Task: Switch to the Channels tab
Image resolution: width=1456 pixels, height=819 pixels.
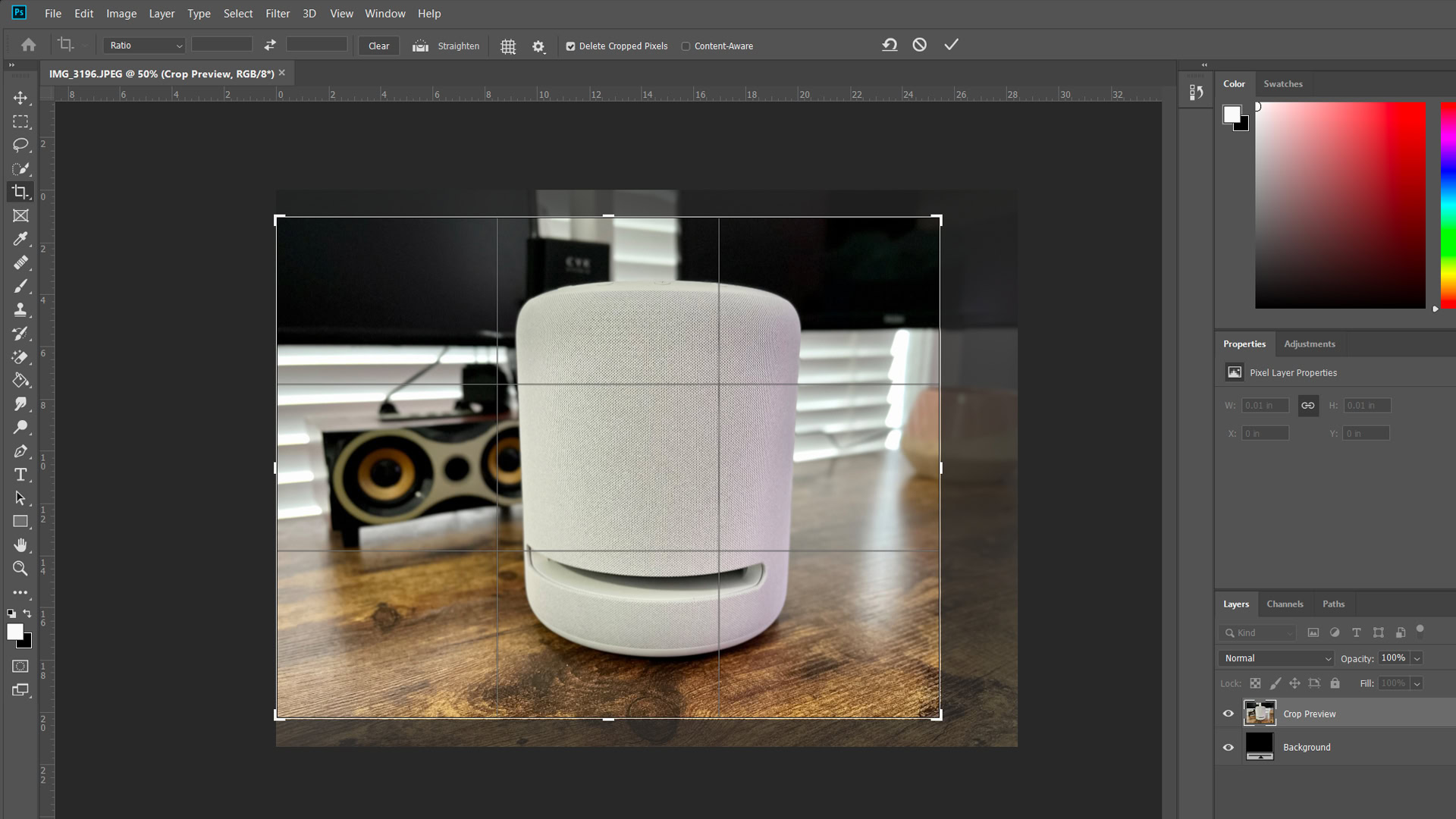Action: click(x=1285, y=604)
